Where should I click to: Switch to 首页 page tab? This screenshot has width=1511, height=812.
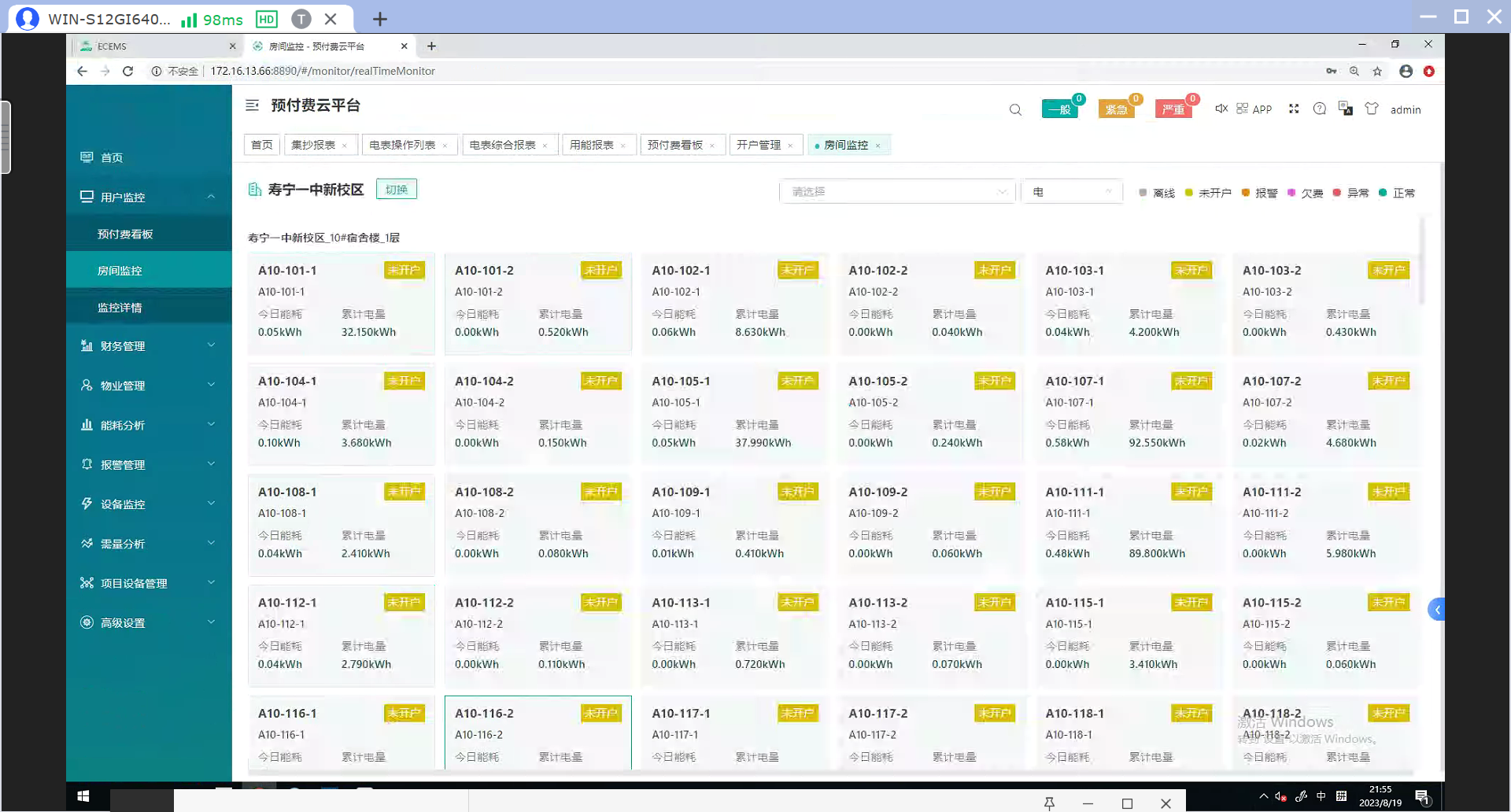pyautogui.click(x=262, y=145)
